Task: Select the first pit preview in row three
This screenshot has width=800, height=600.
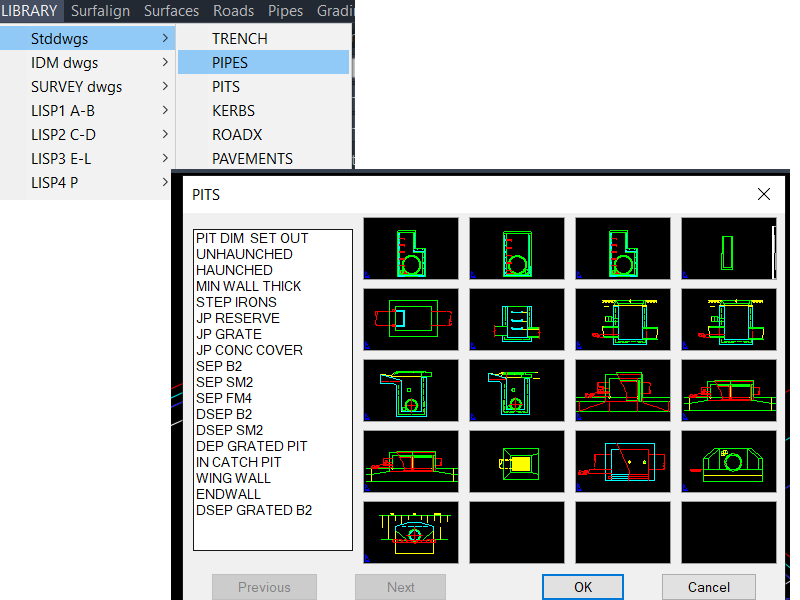Action: 410,390
